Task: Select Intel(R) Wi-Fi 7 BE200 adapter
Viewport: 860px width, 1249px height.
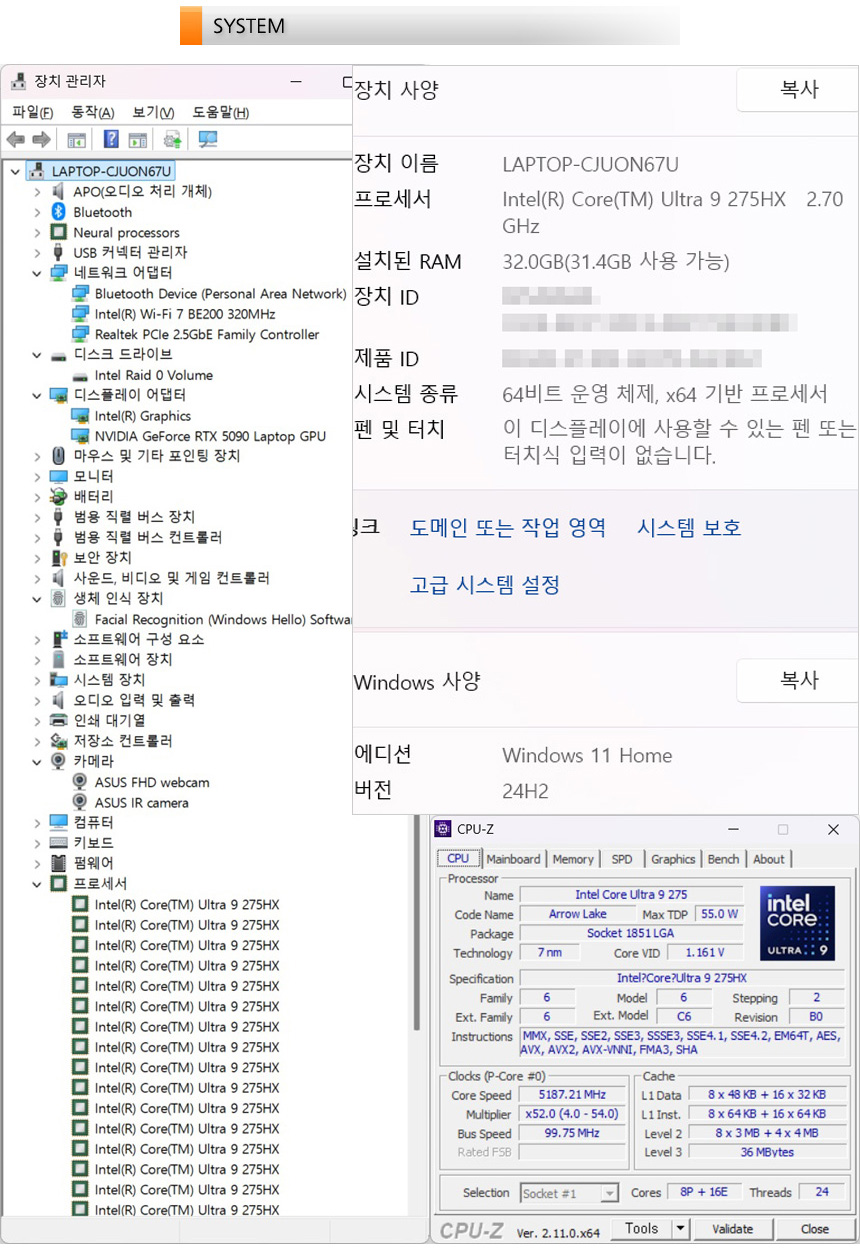Action: [x=184, y=314]
